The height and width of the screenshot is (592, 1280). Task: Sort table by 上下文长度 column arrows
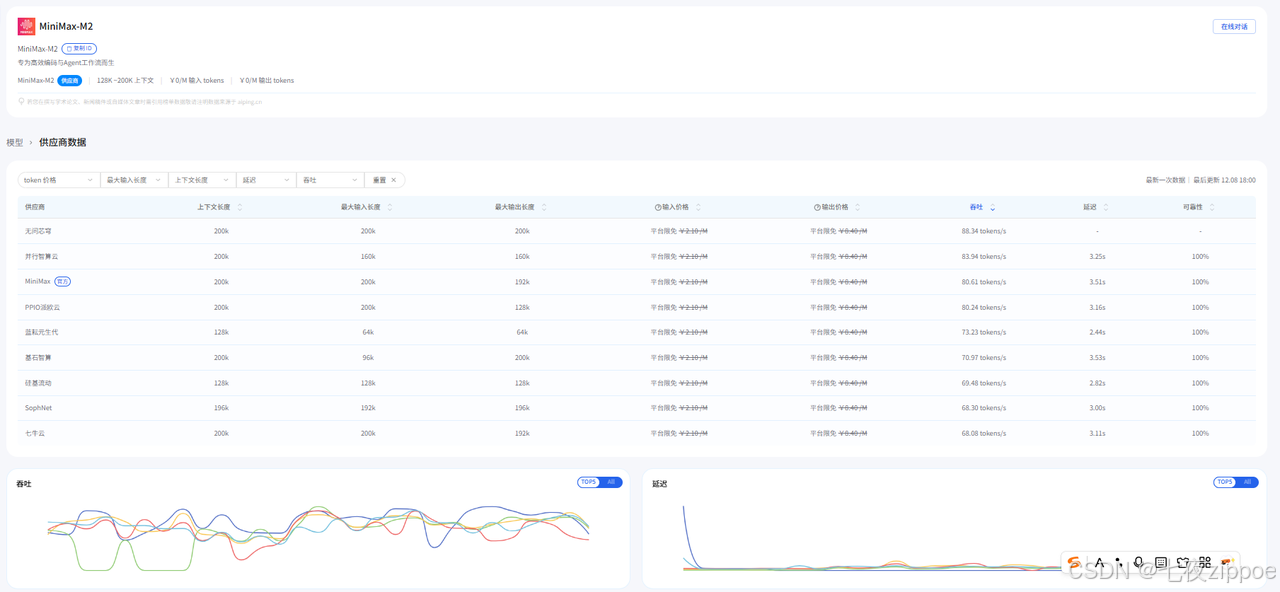pyautogui.click(x=240, y=207)
